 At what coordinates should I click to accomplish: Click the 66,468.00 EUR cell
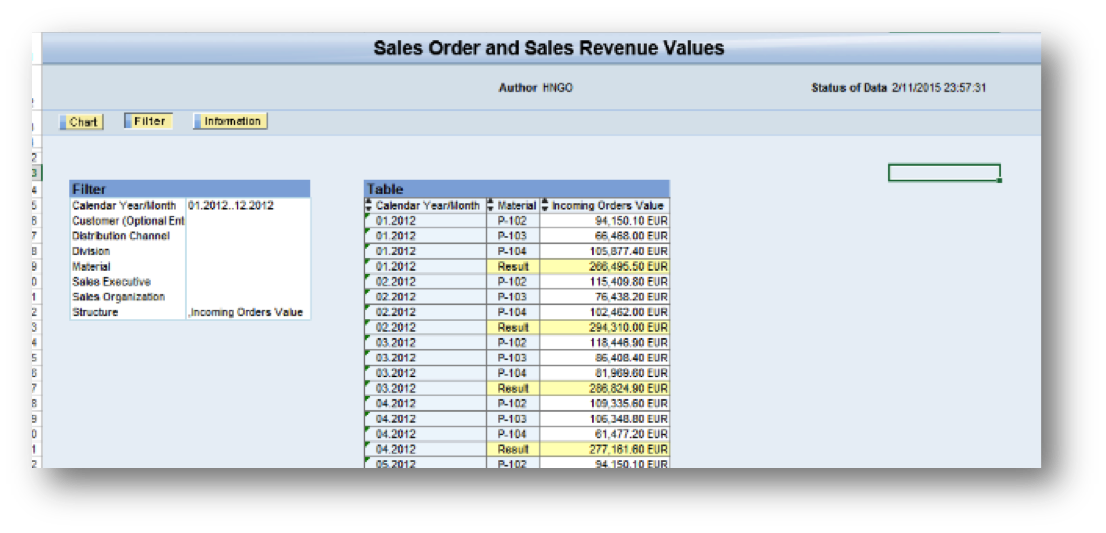(605, 236)
